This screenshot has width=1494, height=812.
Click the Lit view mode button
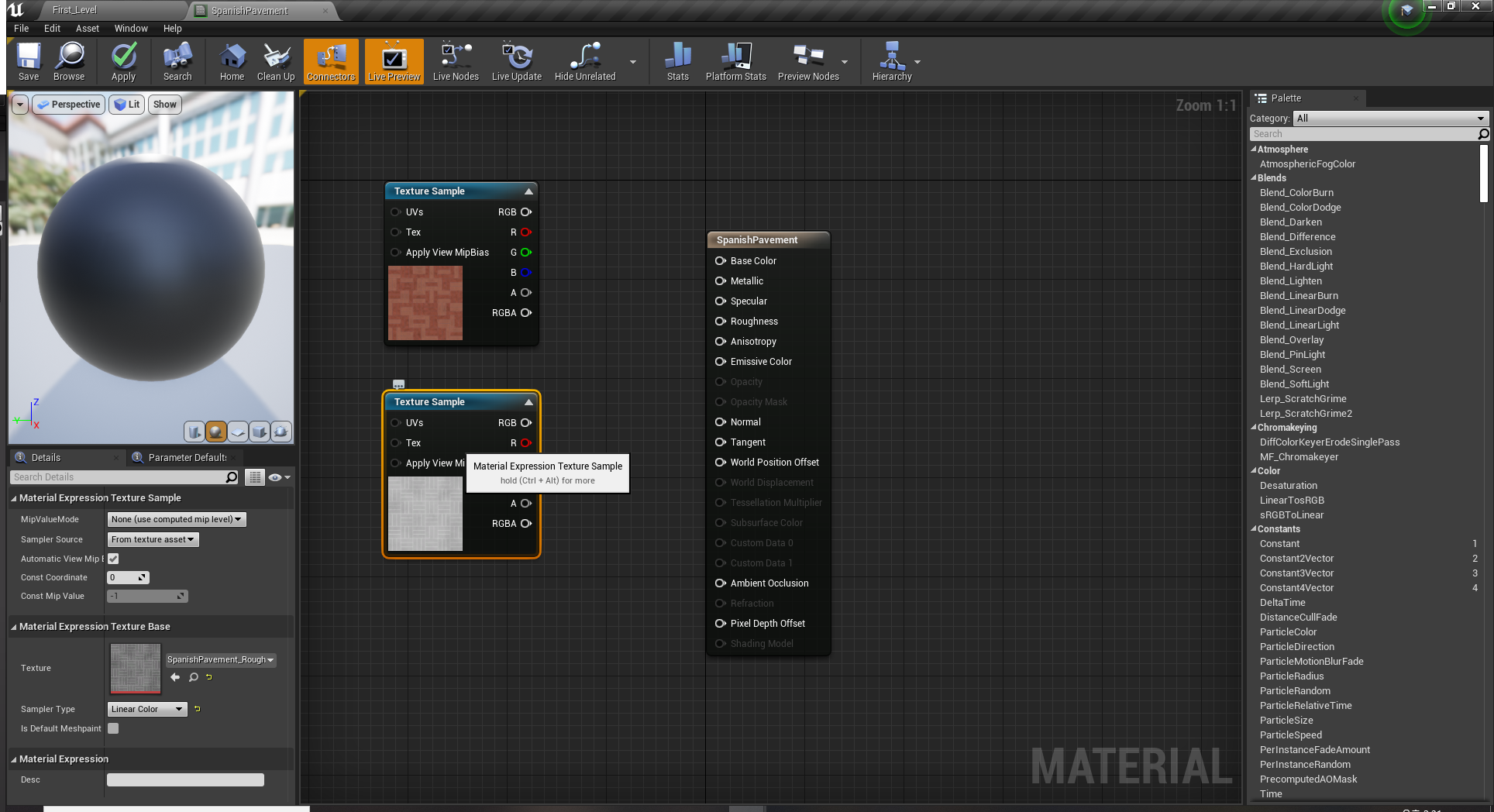click(x=127, y=105)
